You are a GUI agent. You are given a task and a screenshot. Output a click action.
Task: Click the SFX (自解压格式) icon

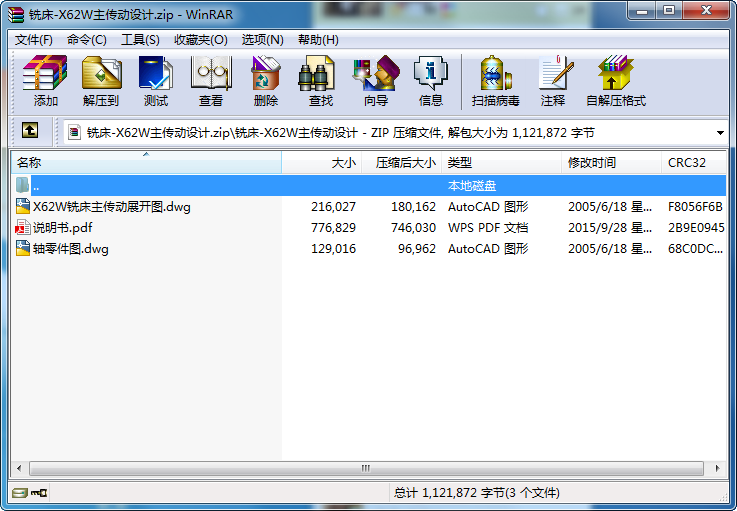615,73
